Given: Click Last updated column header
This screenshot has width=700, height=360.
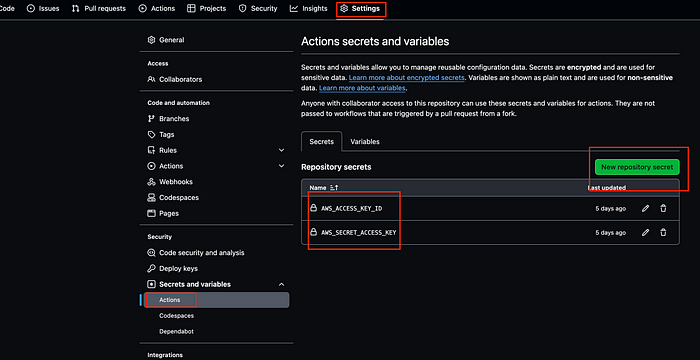Looking at the screenshot, I should [606, 188].
